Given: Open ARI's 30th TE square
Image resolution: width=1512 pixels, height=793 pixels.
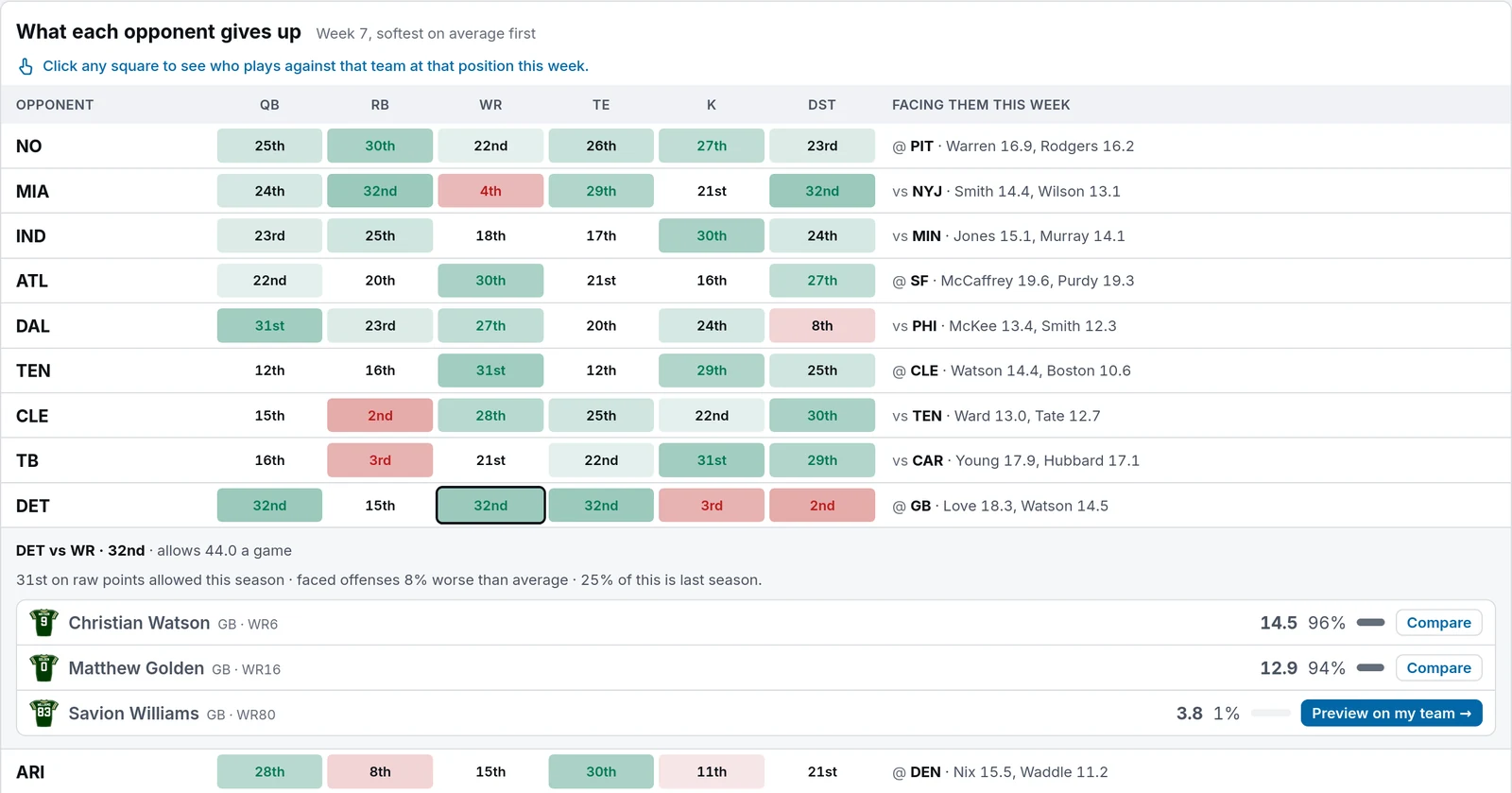Looking at the screenshot, I should 601,771.
